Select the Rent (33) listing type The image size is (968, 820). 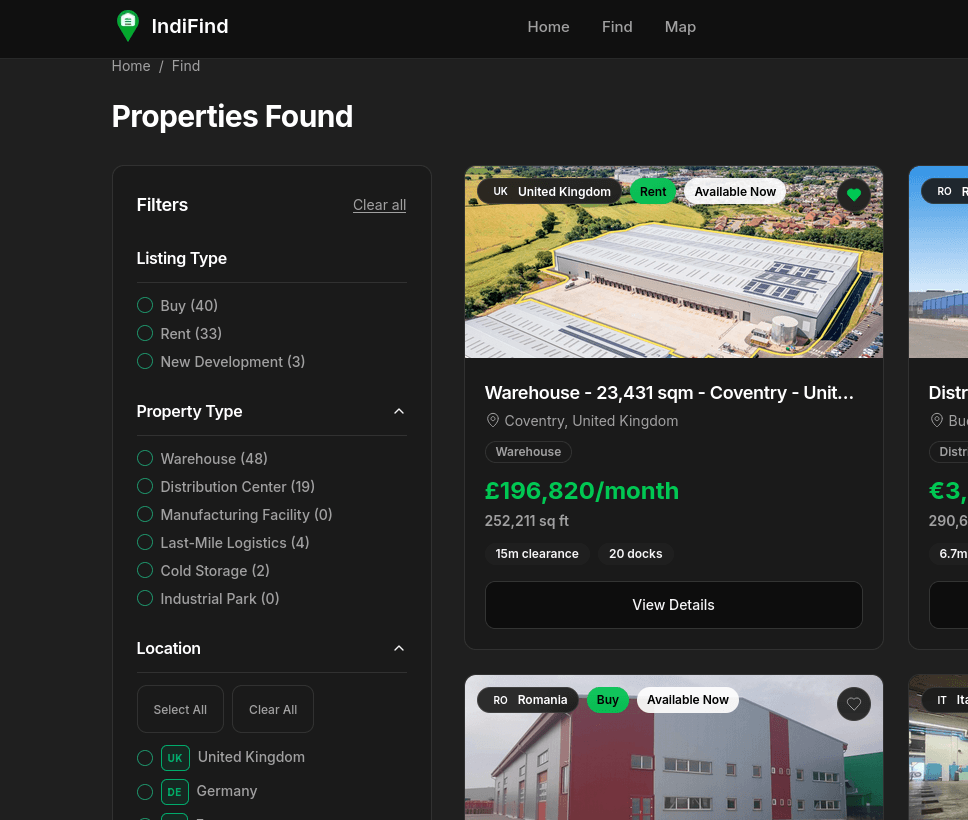coord(145,333)
